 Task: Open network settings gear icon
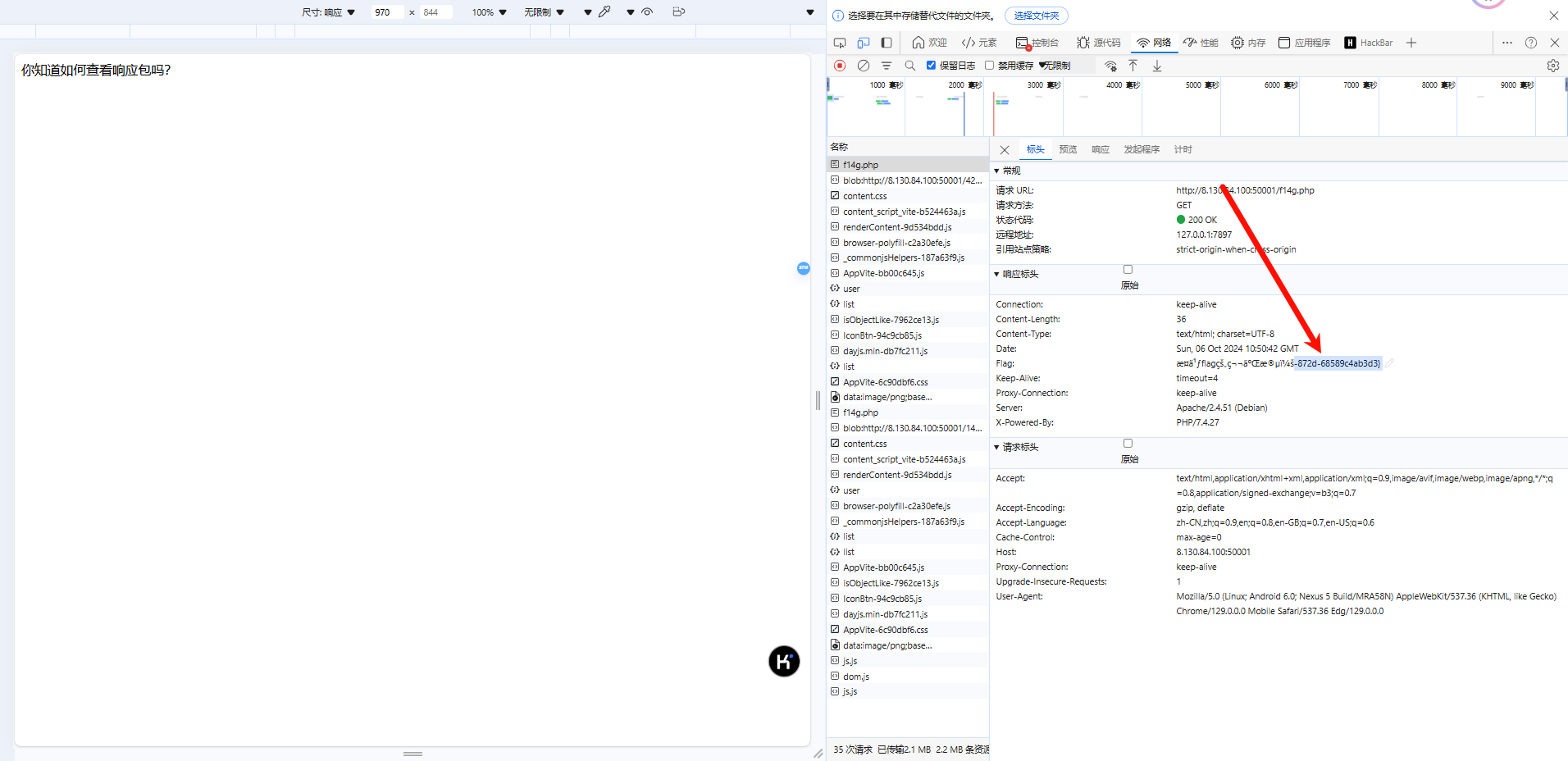coord(1553,66)
